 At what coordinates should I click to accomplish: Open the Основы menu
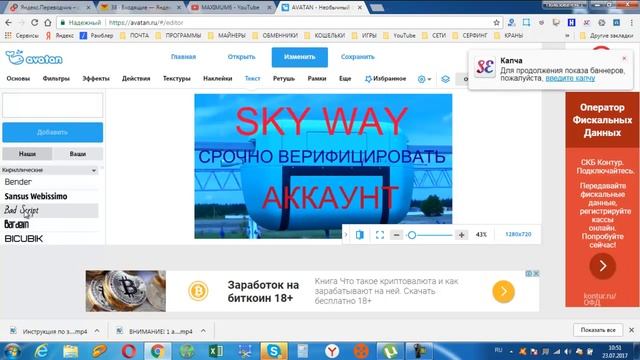[18, 78]
